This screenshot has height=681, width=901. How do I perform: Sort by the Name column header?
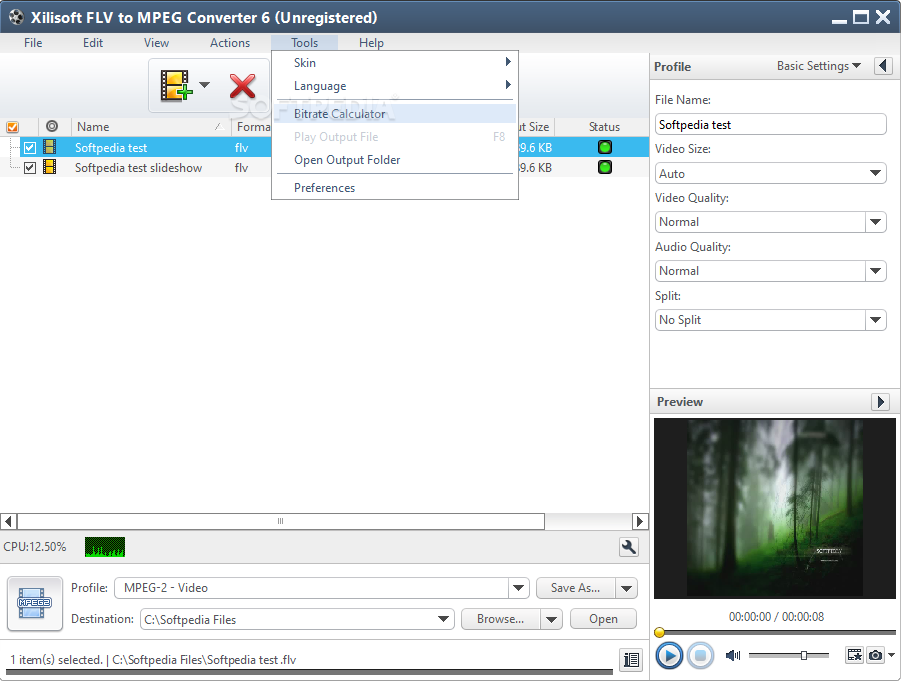click(x=151, y=126)
